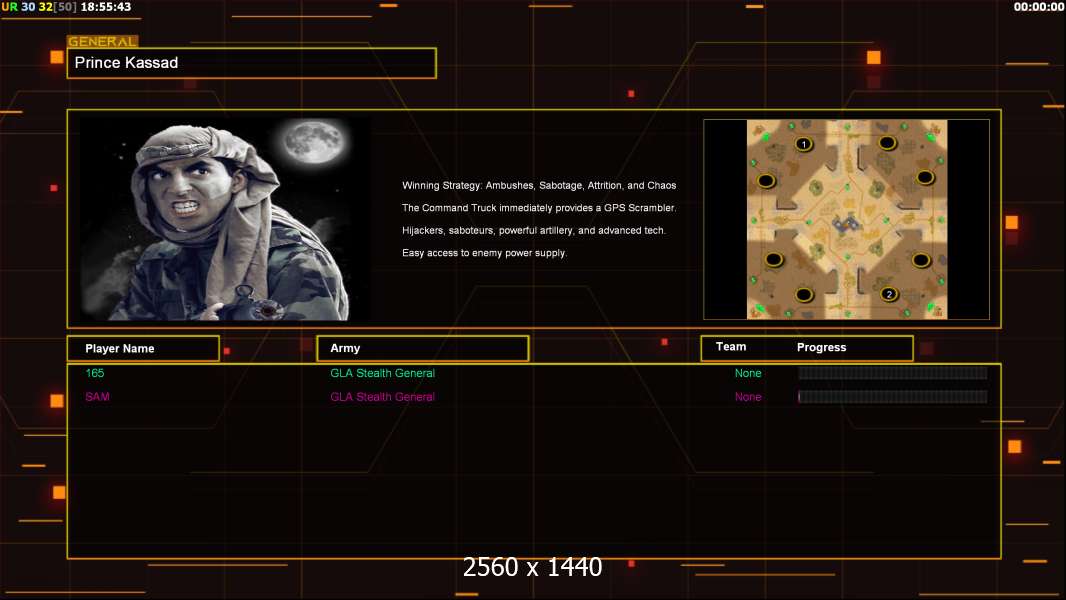This screenshot has height=600, width=1066.
Task: Click GLA Stealth General in 165's row
Action: point(382,373)
